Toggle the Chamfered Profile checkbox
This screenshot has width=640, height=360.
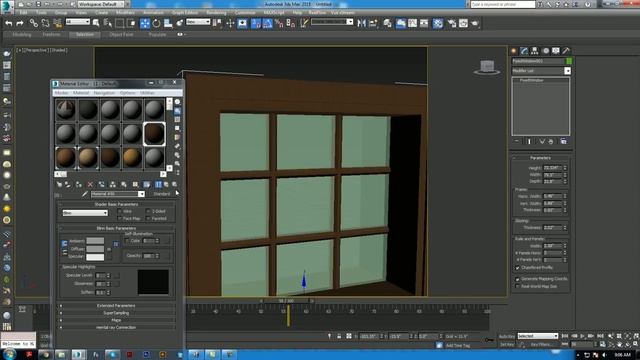pos(518,268)
